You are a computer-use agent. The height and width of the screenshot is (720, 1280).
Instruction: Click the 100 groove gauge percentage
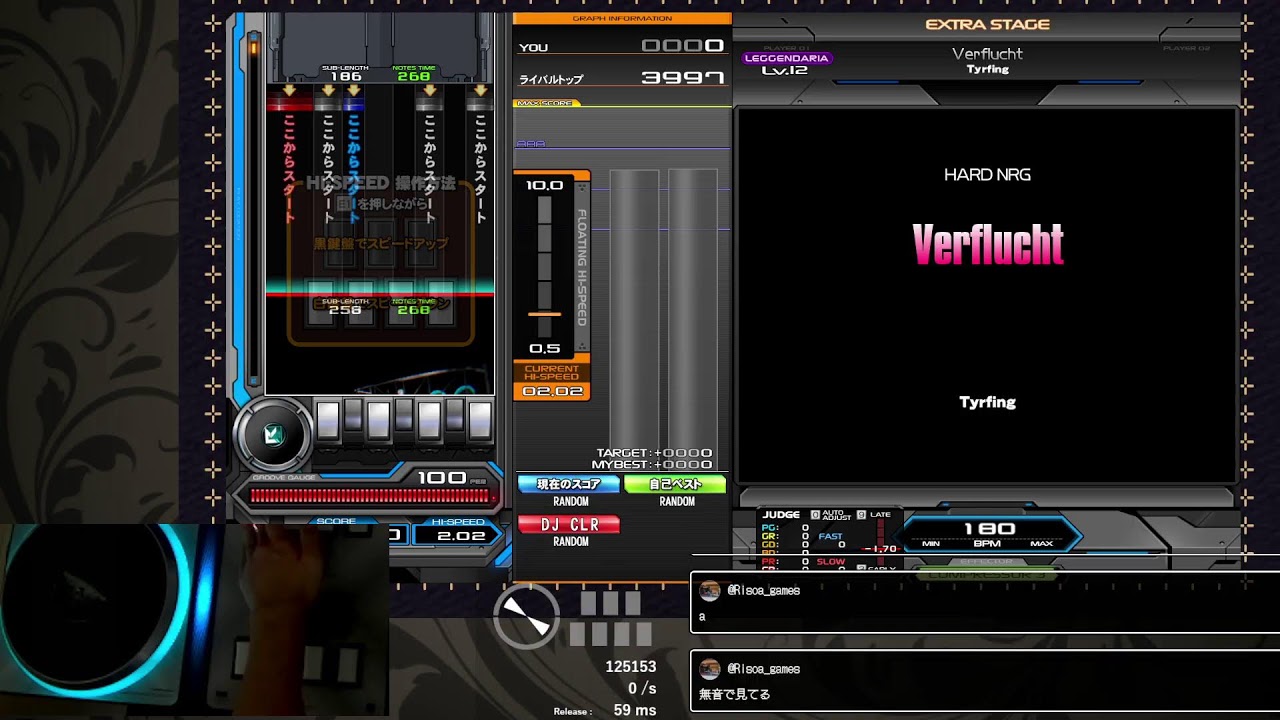[x=442, y=478]
